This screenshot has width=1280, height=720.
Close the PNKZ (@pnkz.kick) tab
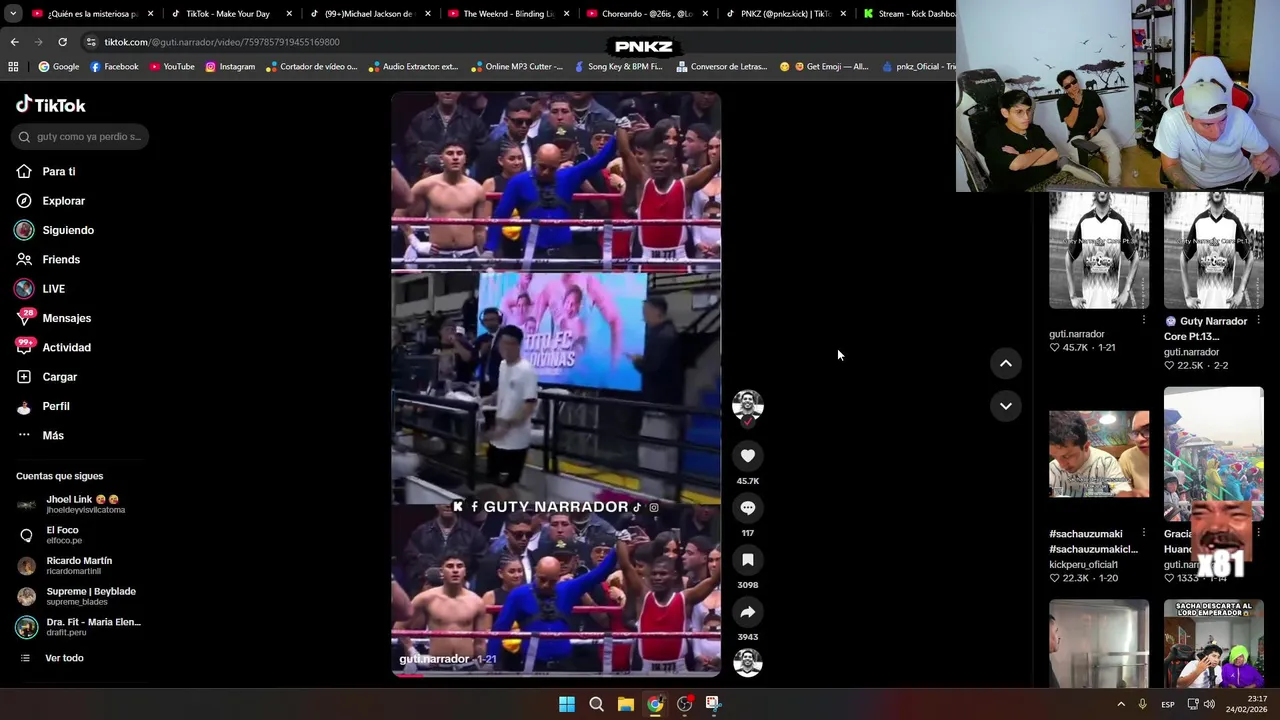pyautogui.click(x=843, y=14)
